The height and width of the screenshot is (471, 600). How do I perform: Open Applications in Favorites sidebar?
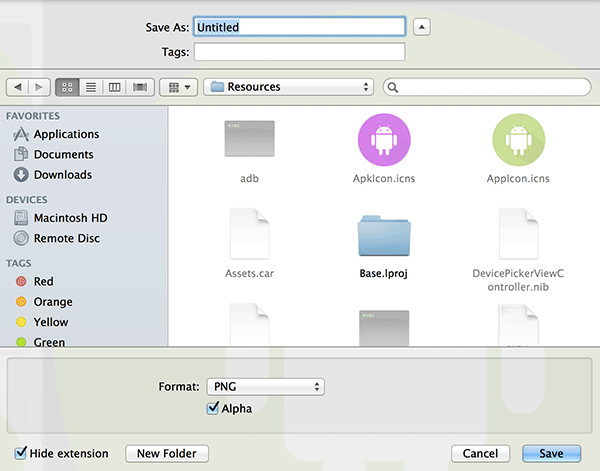56,134
